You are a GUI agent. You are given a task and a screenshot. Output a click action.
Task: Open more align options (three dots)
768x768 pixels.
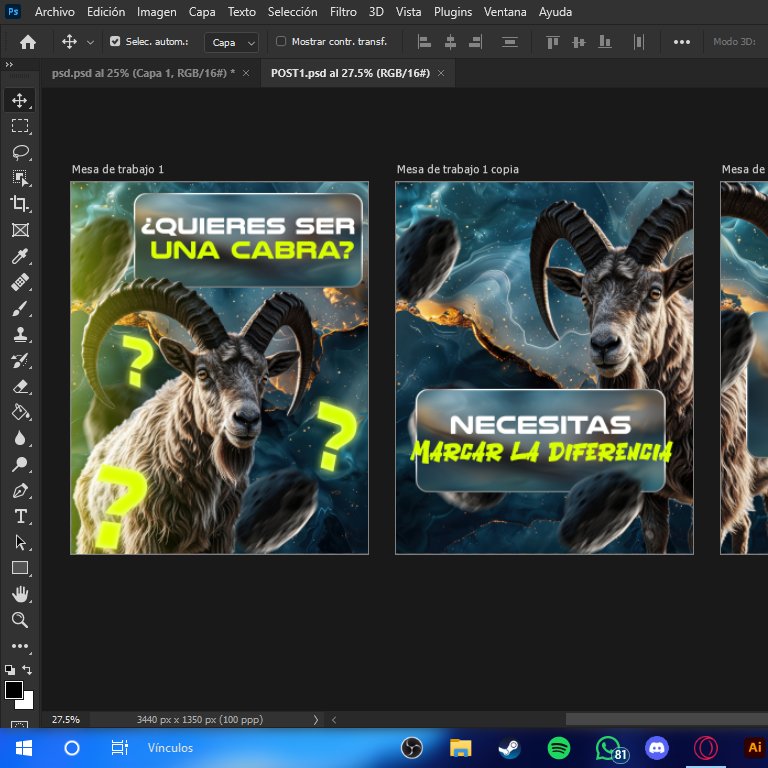coord(682,42)
